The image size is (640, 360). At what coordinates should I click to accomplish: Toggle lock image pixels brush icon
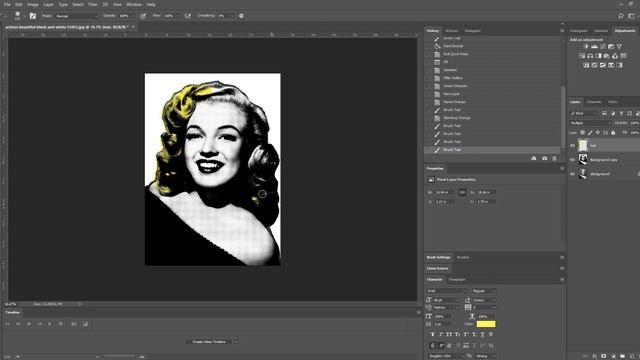point(590,133)
